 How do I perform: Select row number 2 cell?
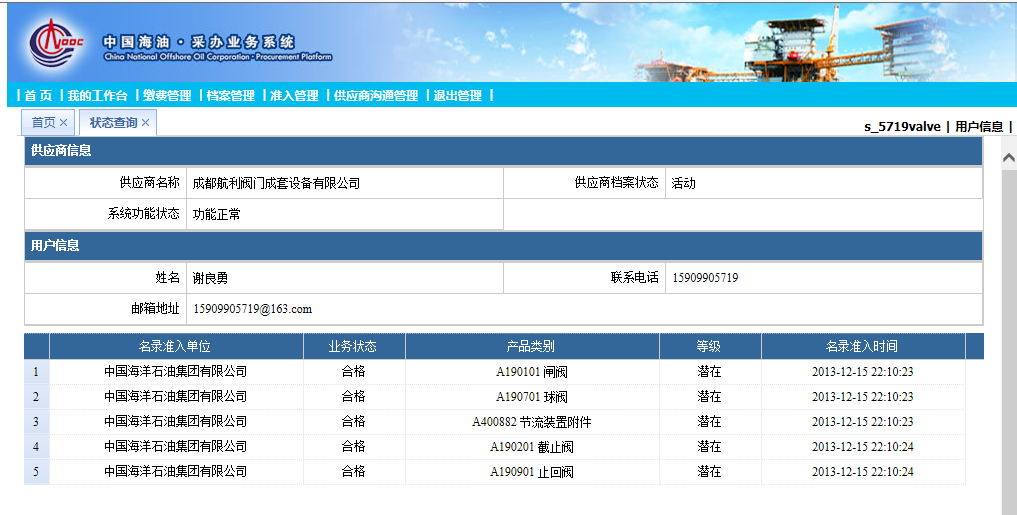36,396
